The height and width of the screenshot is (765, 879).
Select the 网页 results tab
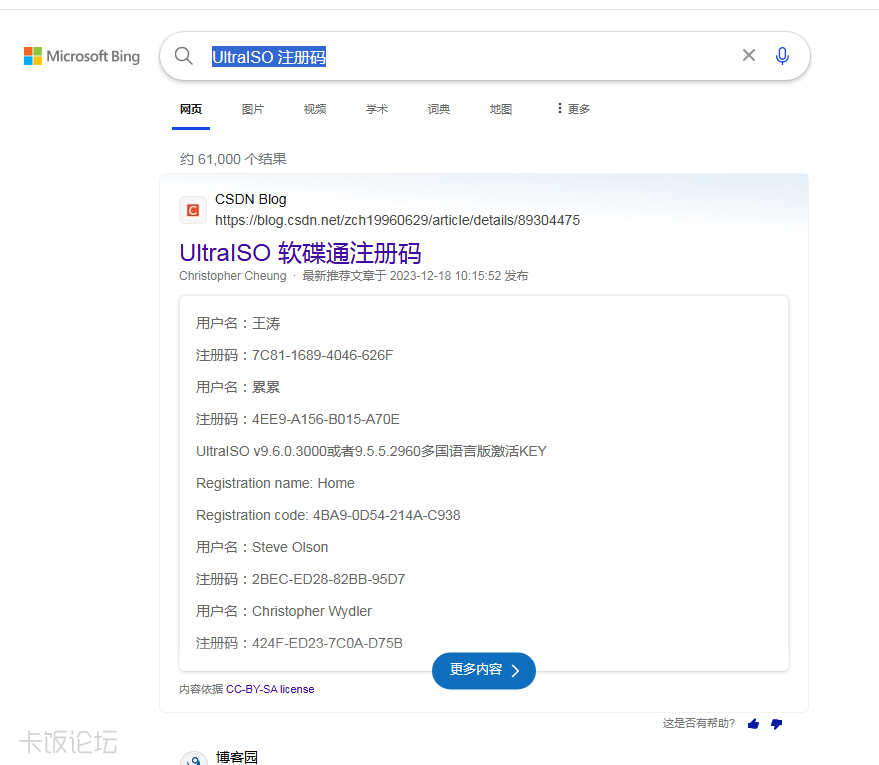click(x=191, y=109)
